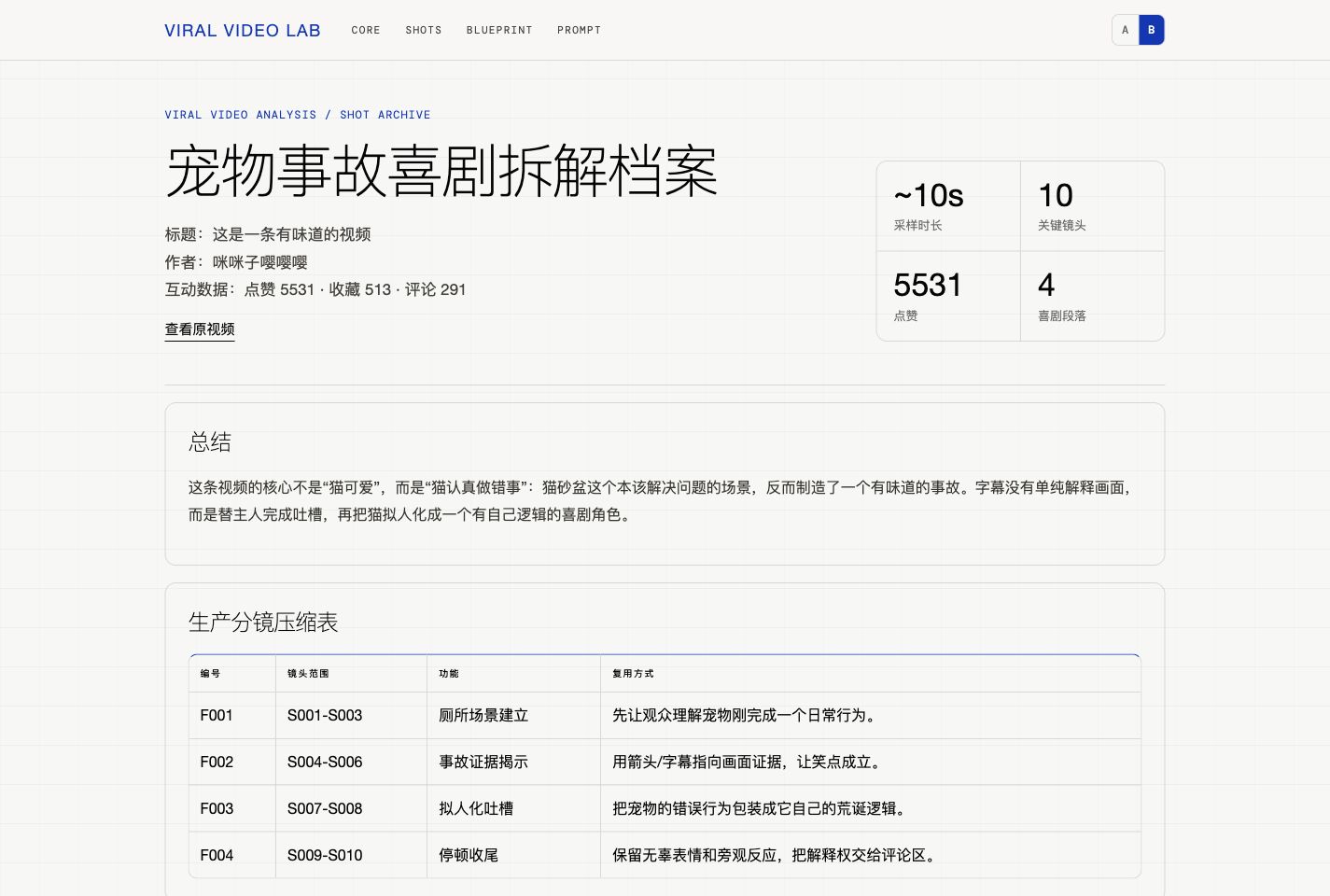Screen dimensions: 1330x896
Task: Click the 先让观众理解宠物刚完成一个日常行为 cell
Action: 871,716
